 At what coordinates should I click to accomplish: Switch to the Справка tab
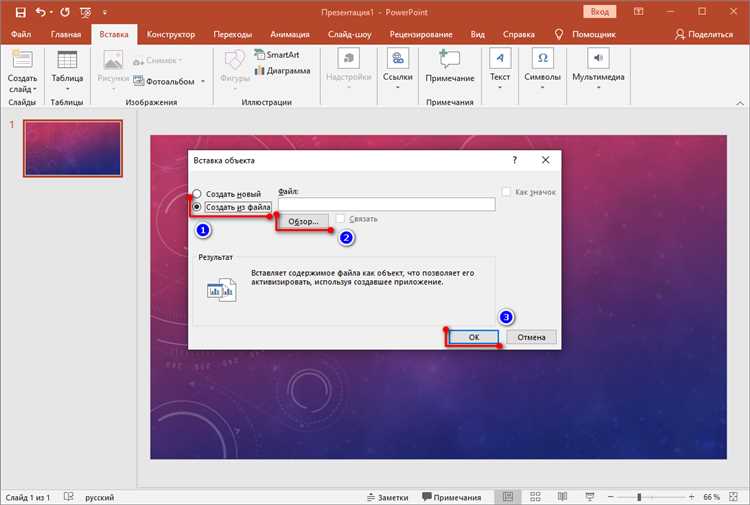519,34
